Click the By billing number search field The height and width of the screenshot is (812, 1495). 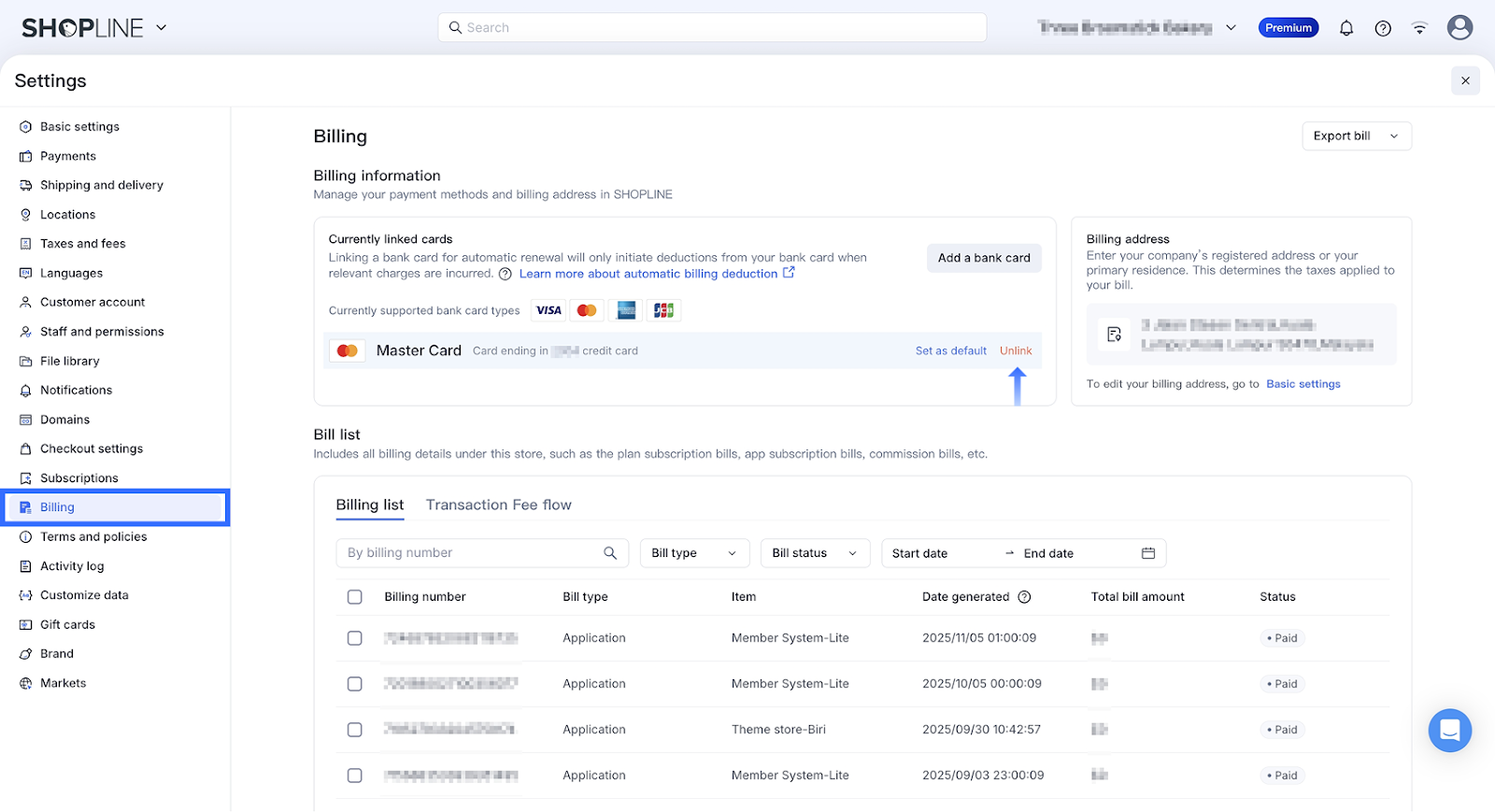pos(467,553)
